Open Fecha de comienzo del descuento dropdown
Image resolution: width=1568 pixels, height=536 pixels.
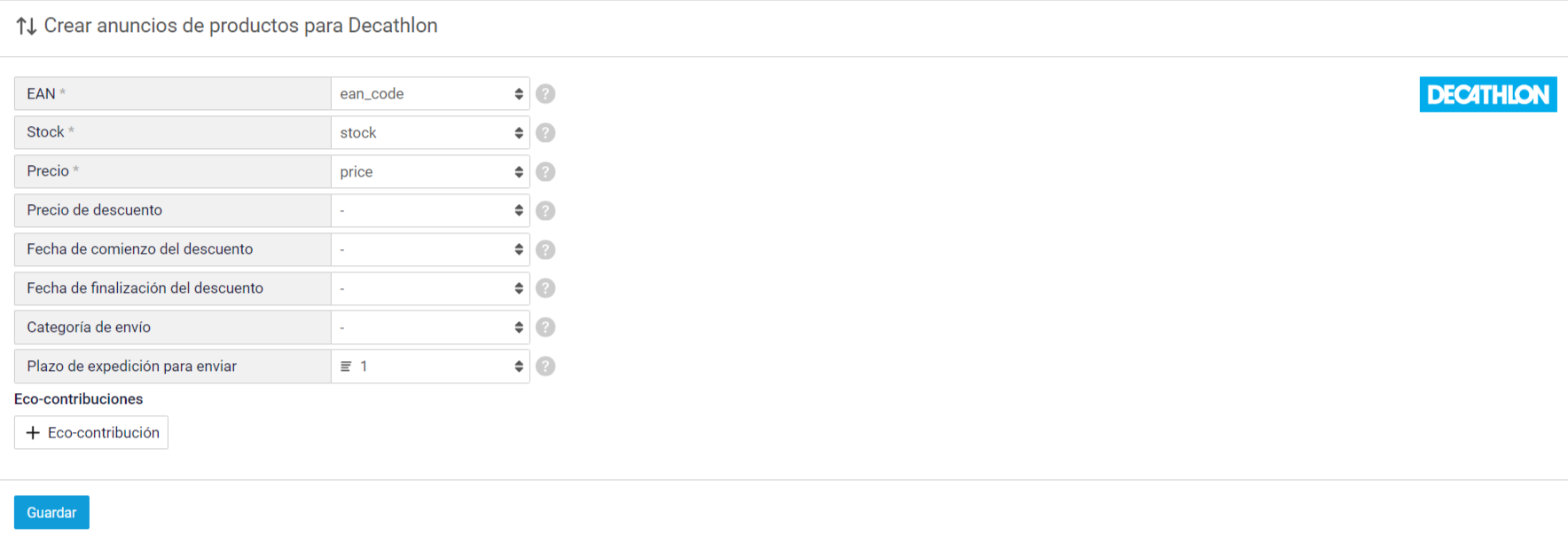coord(430,250)
